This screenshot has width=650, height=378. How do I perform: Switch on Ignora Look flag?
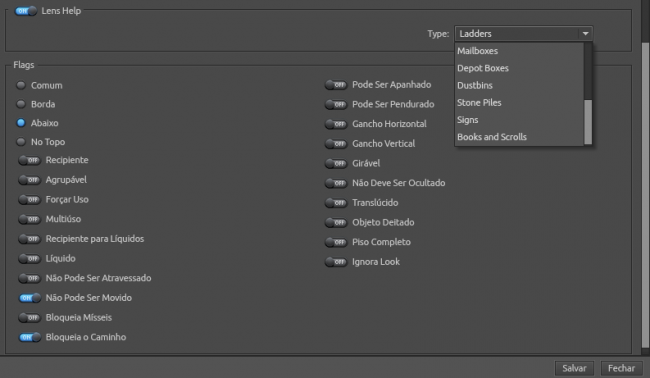(x=336, y=262)
